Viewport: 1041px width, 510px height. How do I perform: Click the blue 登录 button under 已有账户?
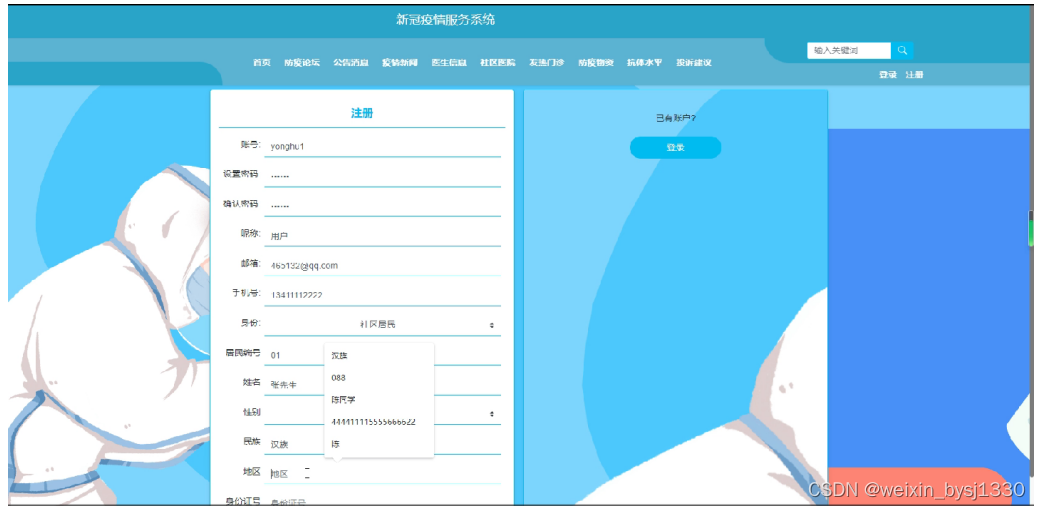[x=675, y=147]
